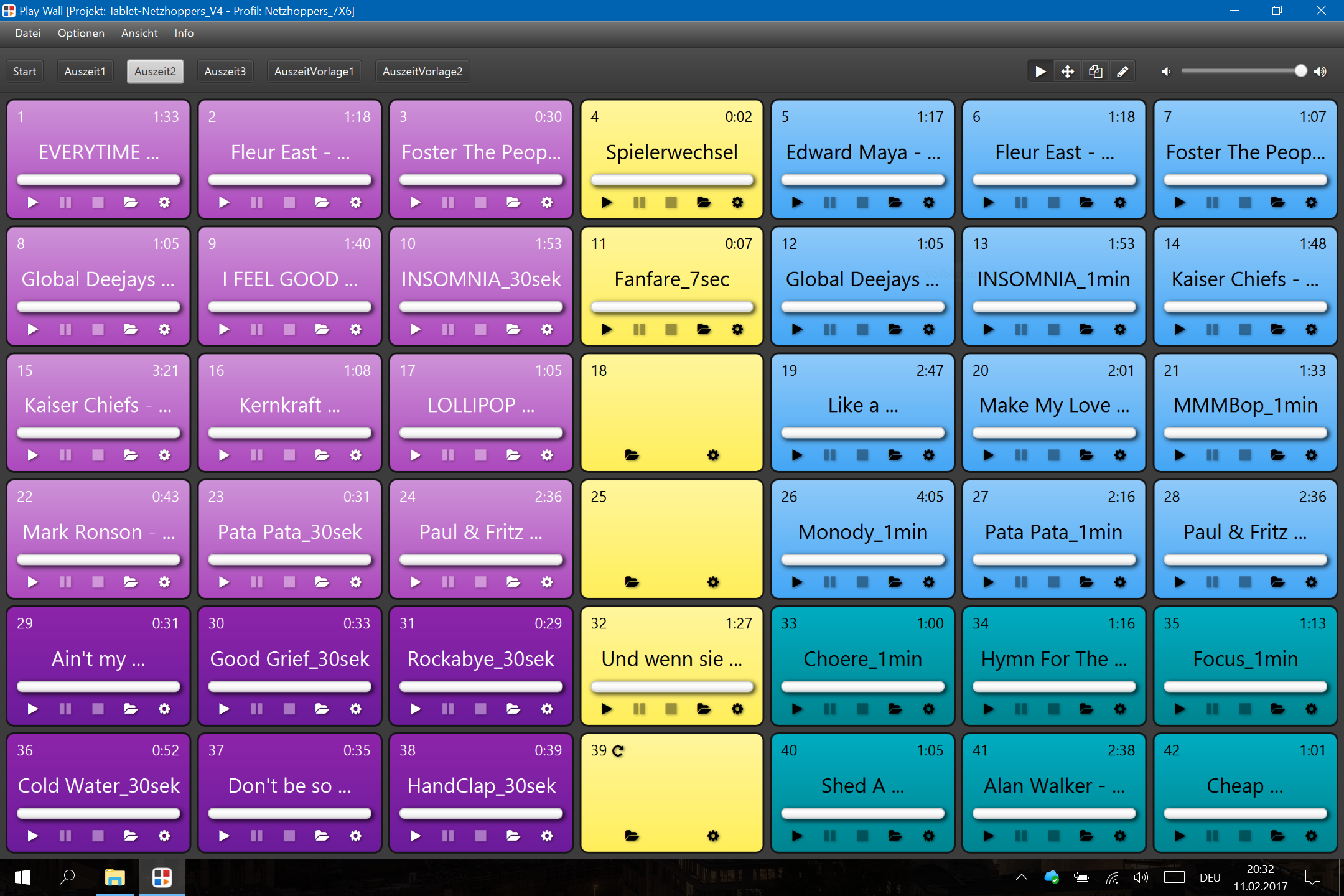Select the copy pages mode icon
The width and height of the screenshot is (1344, 896).
pyautogui.click(x=1095, y=72)
